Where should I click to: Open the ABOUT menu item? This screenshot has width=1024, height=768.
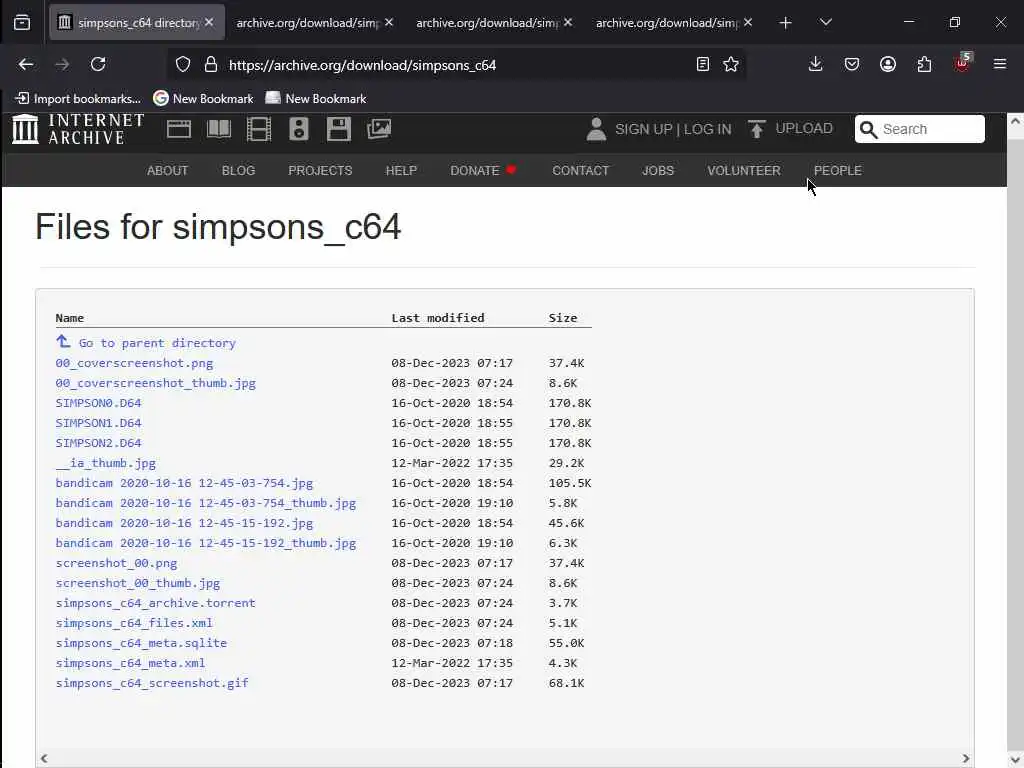pos(167,170)
